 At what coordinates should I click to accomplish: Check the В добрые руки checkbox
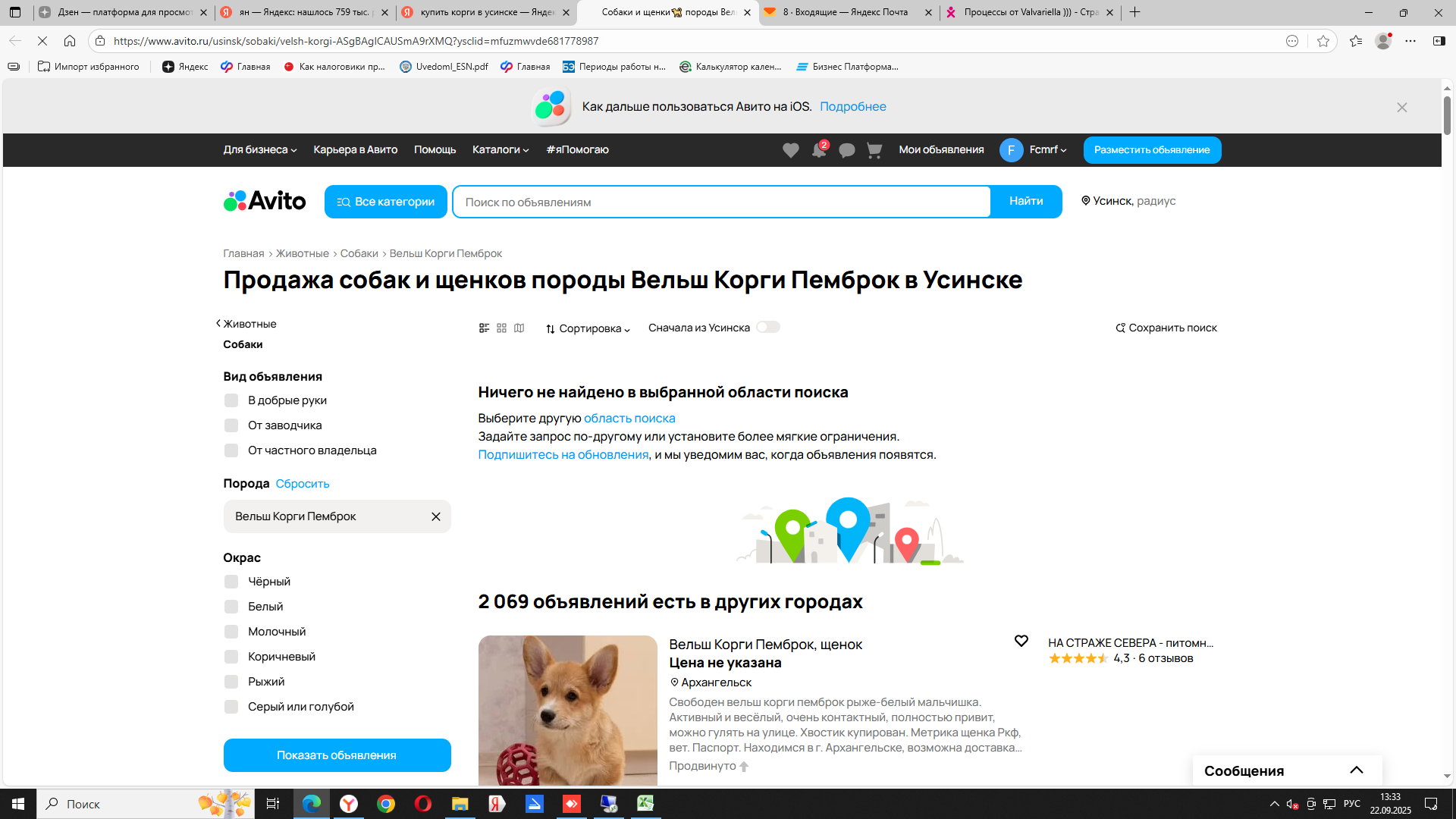pos(231,400)
